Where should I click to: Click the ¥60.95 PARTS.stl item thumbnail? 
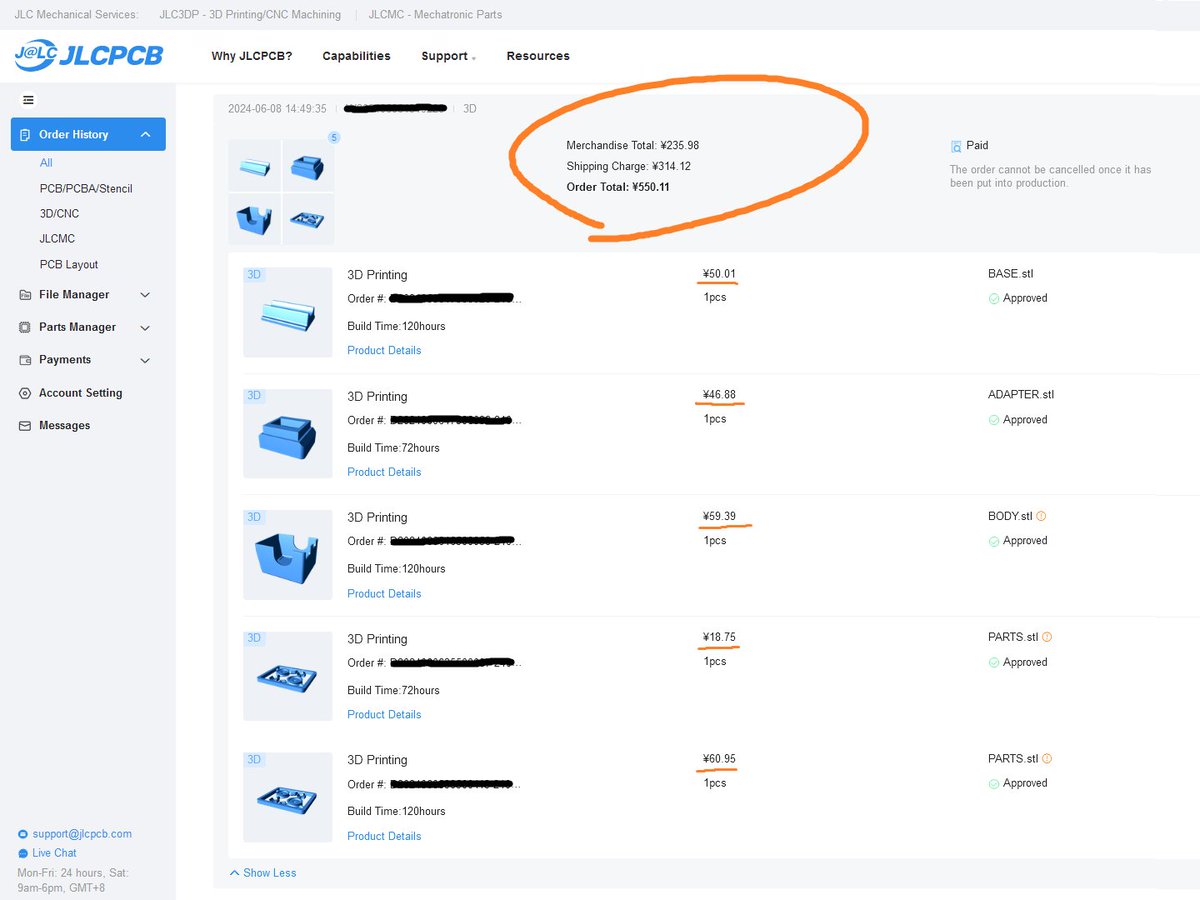point(288,798)
